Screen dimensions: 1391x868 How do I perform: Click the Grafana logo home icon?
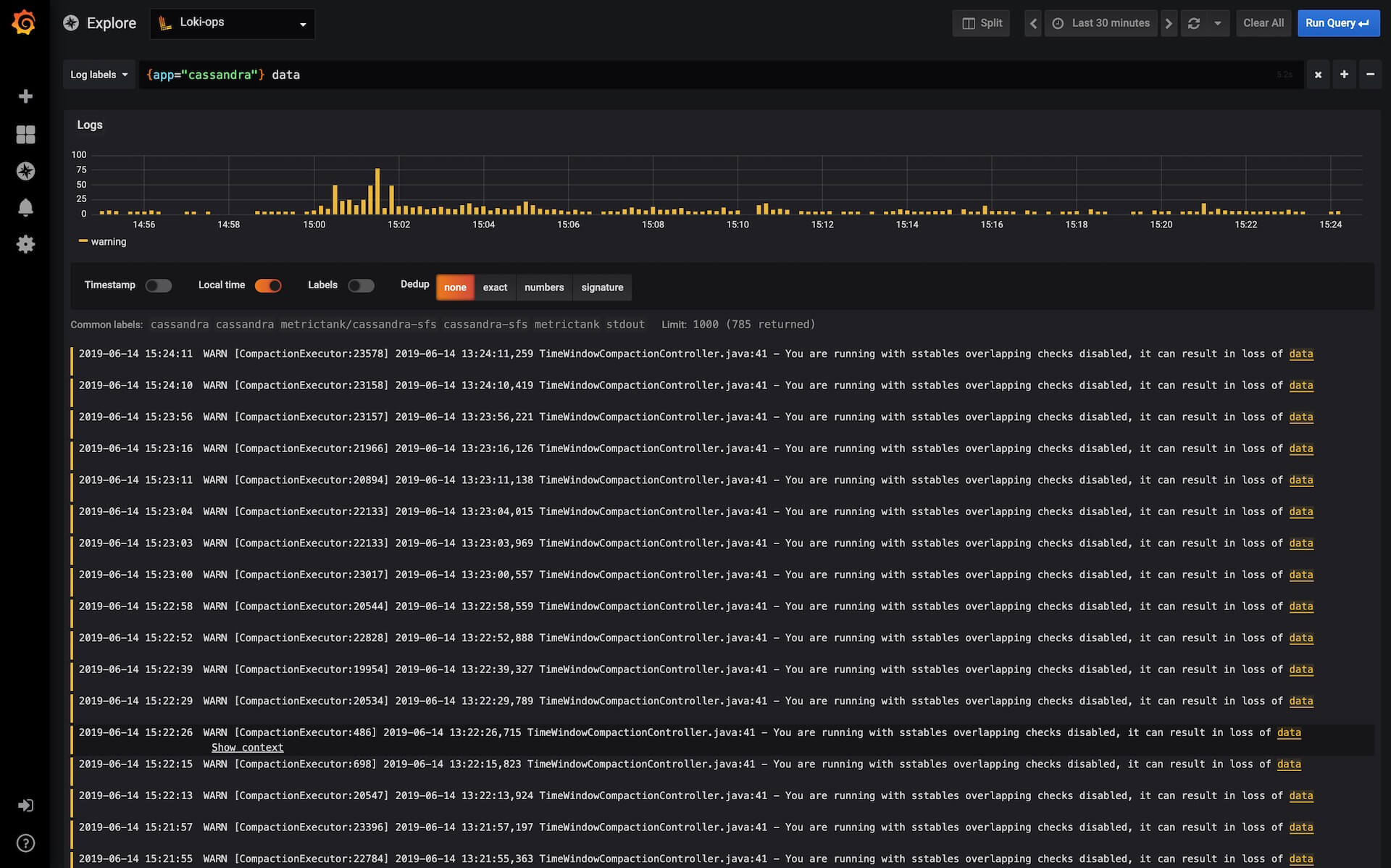coord(24,22)
